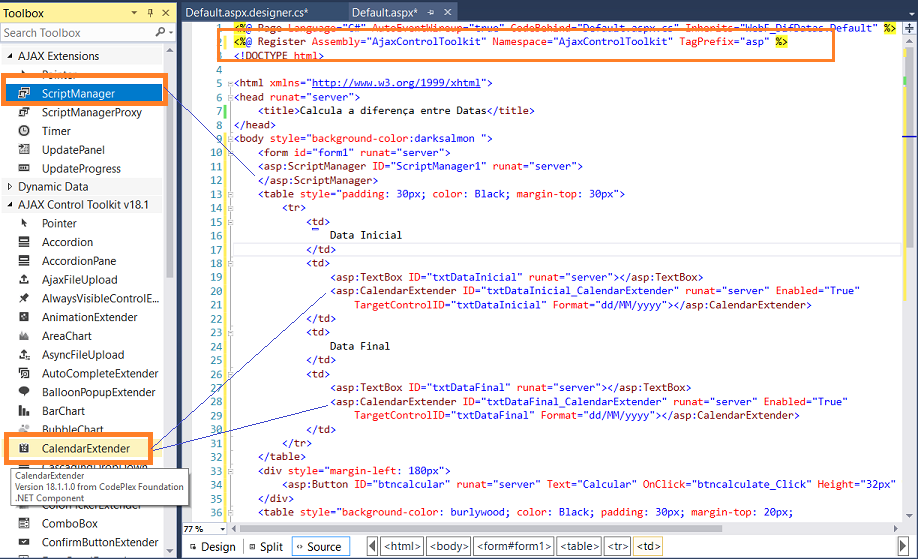
Task: Click in the Search Toolbox field
Action: click(x=79, y=33)
